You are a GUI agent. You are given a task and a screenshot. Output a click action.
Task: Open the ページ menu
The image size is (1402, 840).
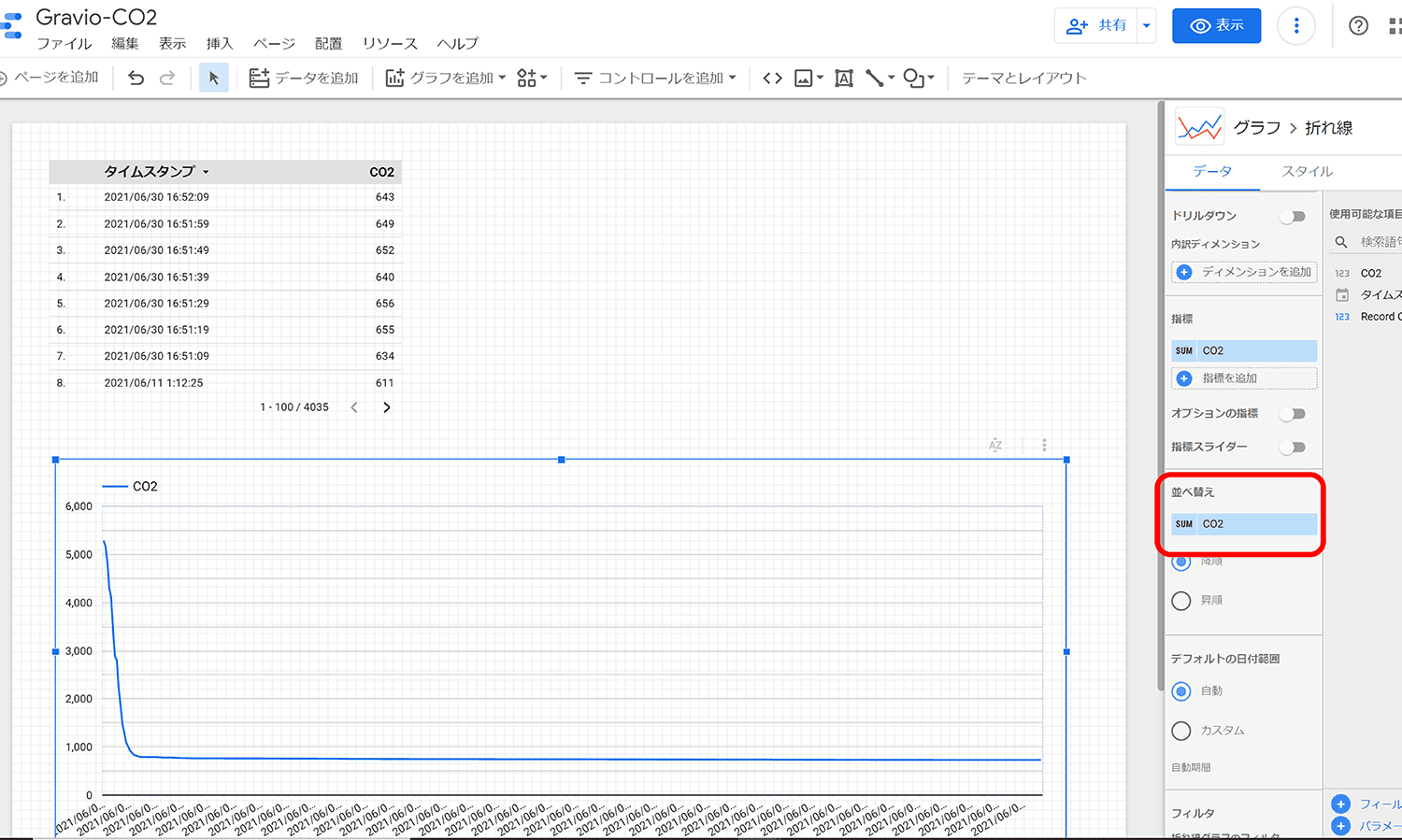pyautogui.click(x=274, y=44)
